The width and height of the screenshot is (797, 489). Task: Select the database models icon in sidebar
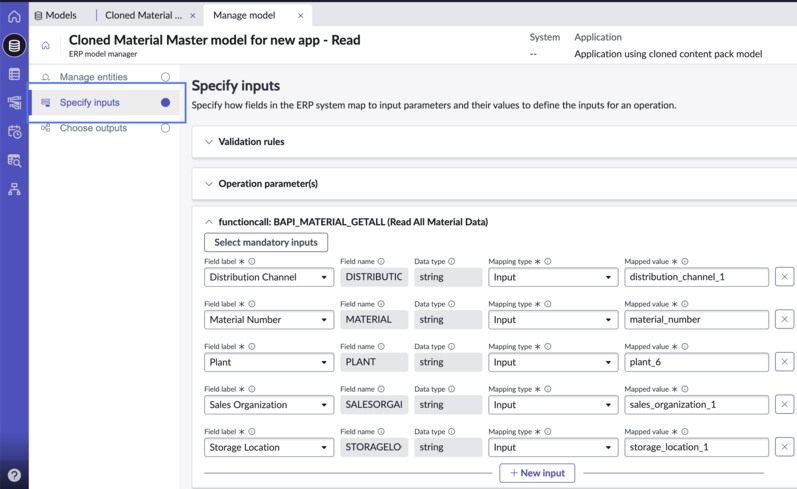pyautogui.click(x=14, y=45)
